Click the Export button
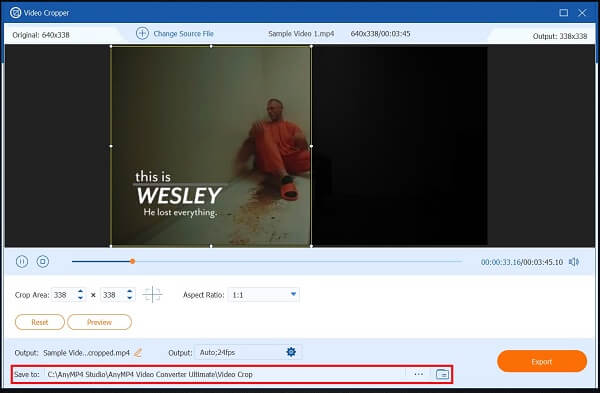 pos(542,361)
